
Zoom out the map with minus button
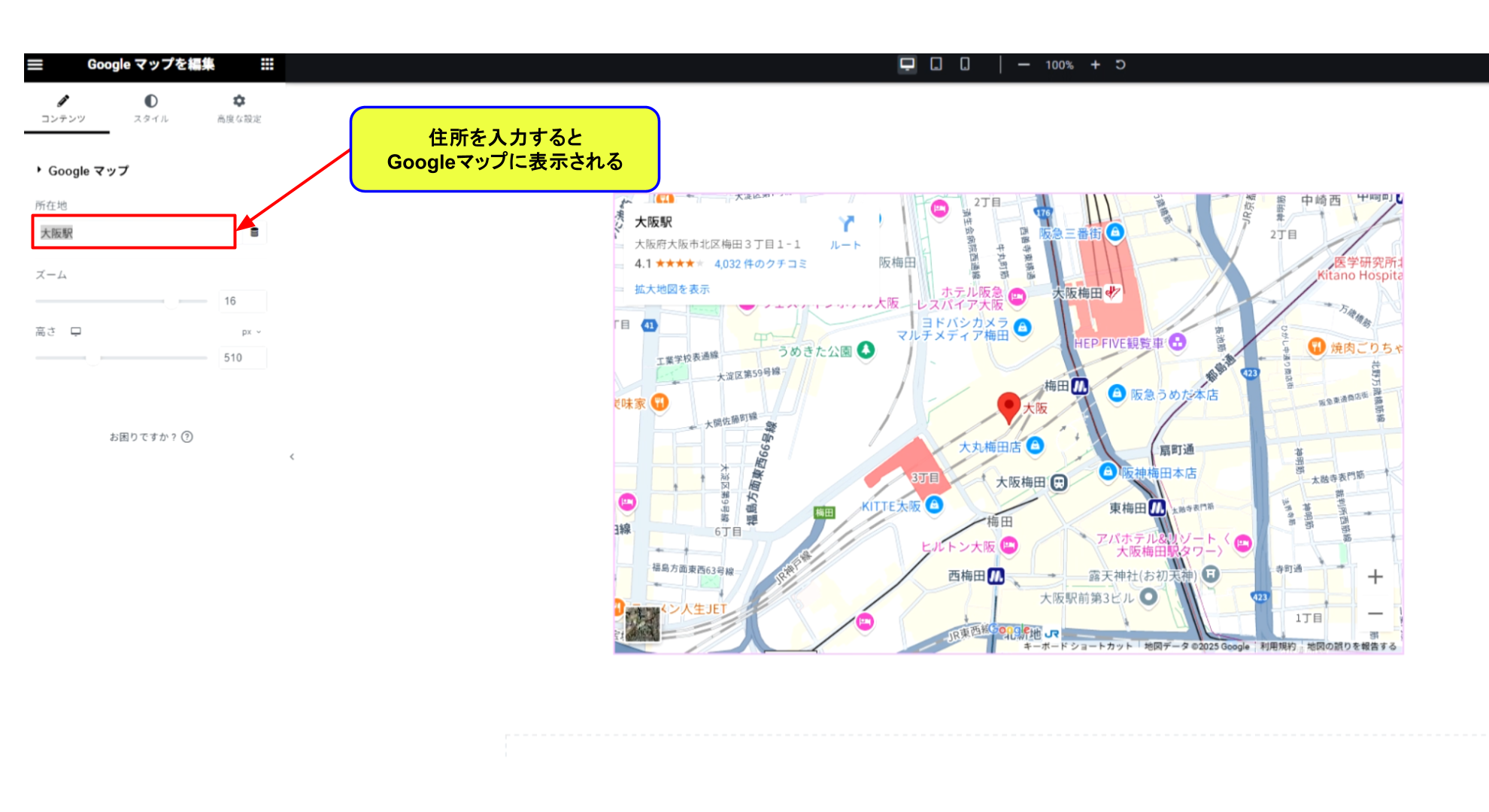pos(1375,614)
